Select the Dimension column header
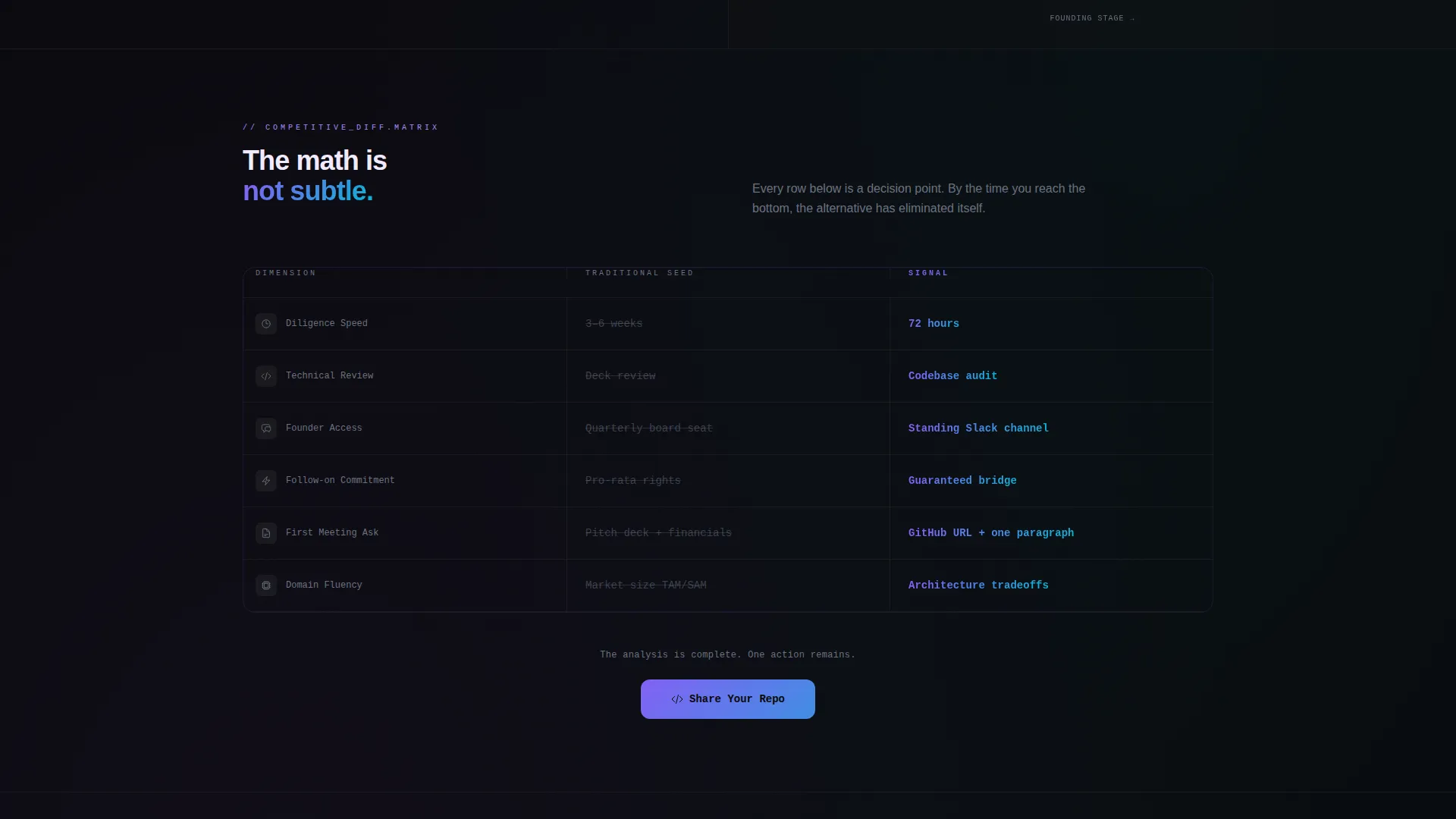Screen dimensions: 1456x819 tap(286, 273)
